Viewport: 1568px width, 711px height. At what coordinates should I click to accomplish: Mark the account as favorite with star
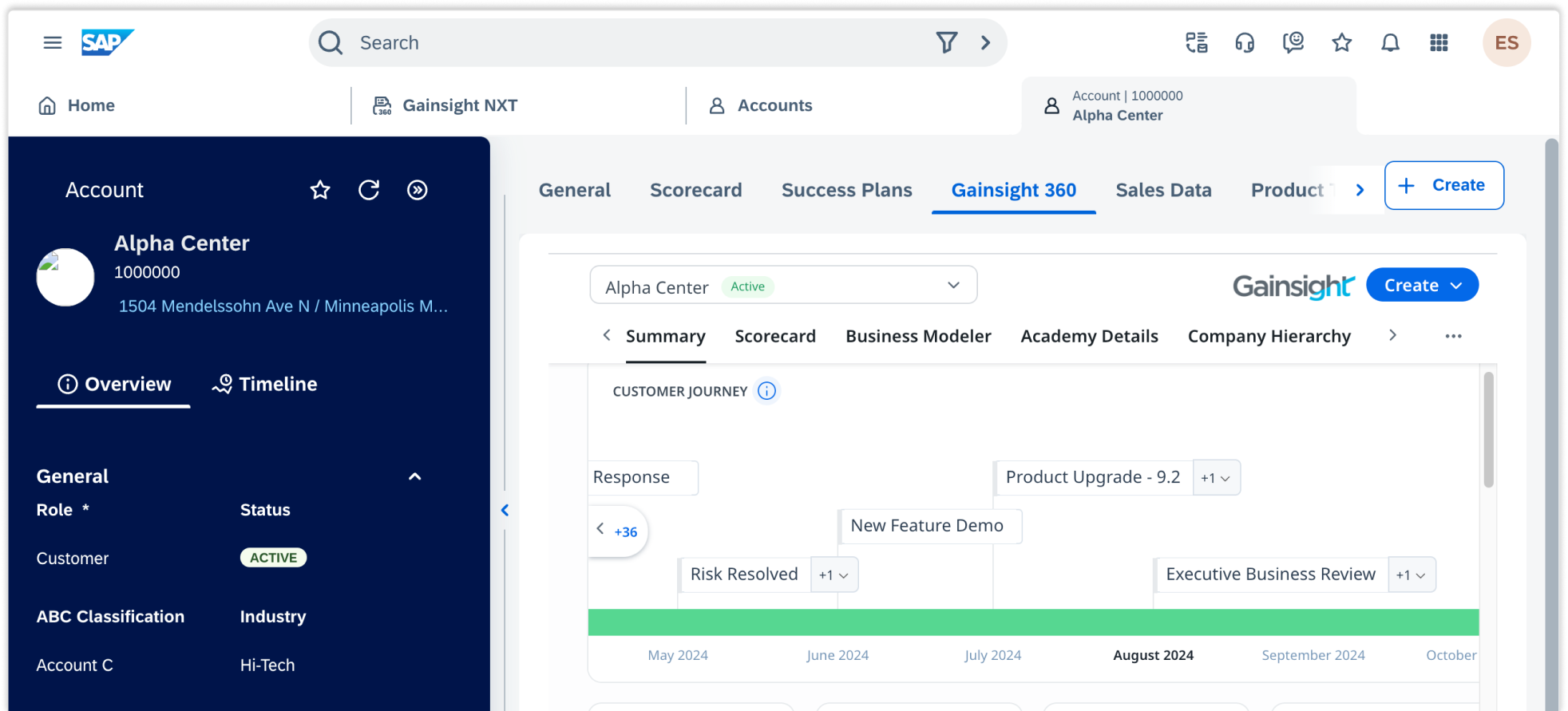320,190
